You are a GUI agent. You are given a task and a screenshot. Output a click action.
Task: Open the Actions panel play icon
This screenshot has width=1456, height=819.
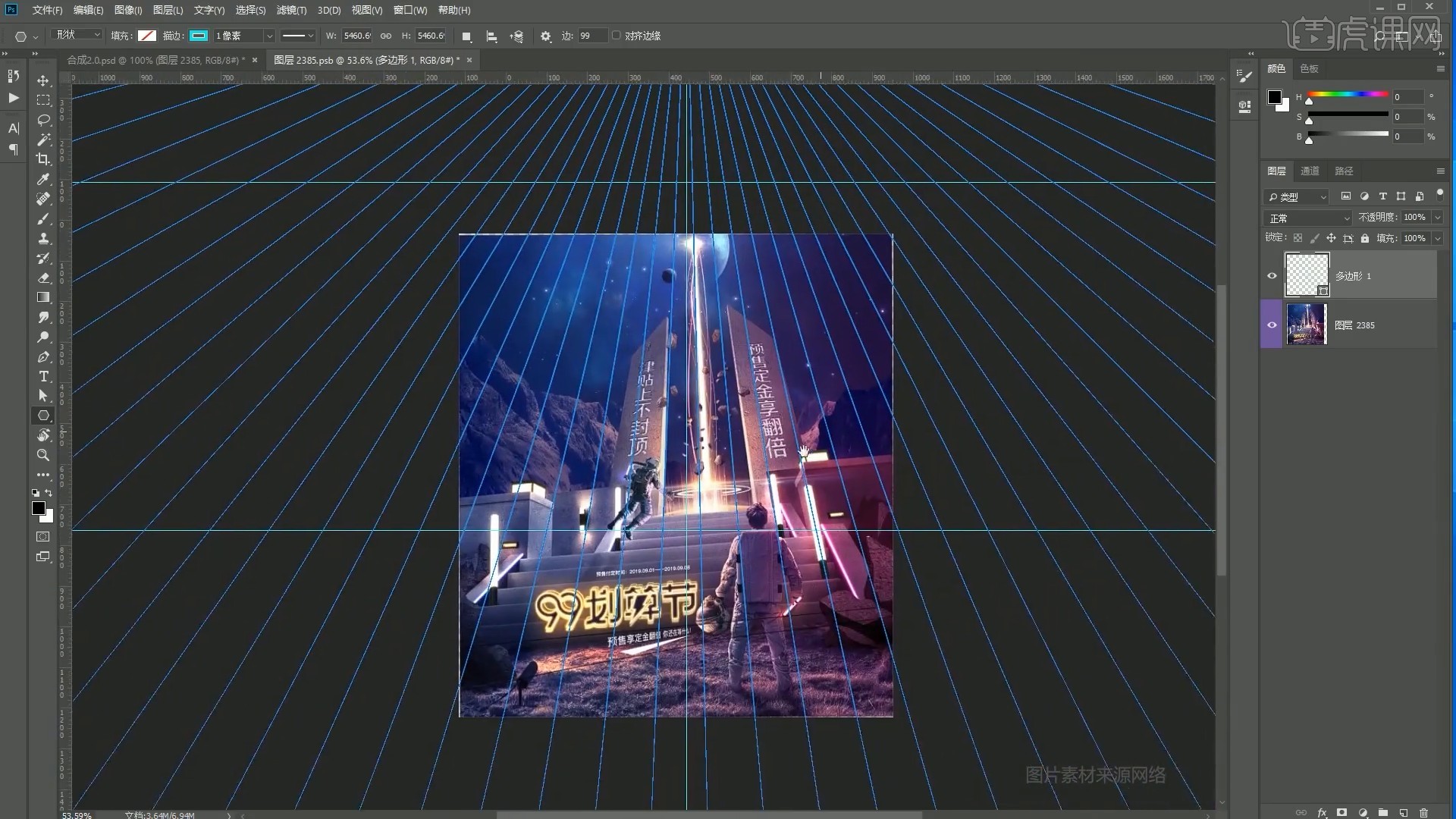(x=14, y=98)
